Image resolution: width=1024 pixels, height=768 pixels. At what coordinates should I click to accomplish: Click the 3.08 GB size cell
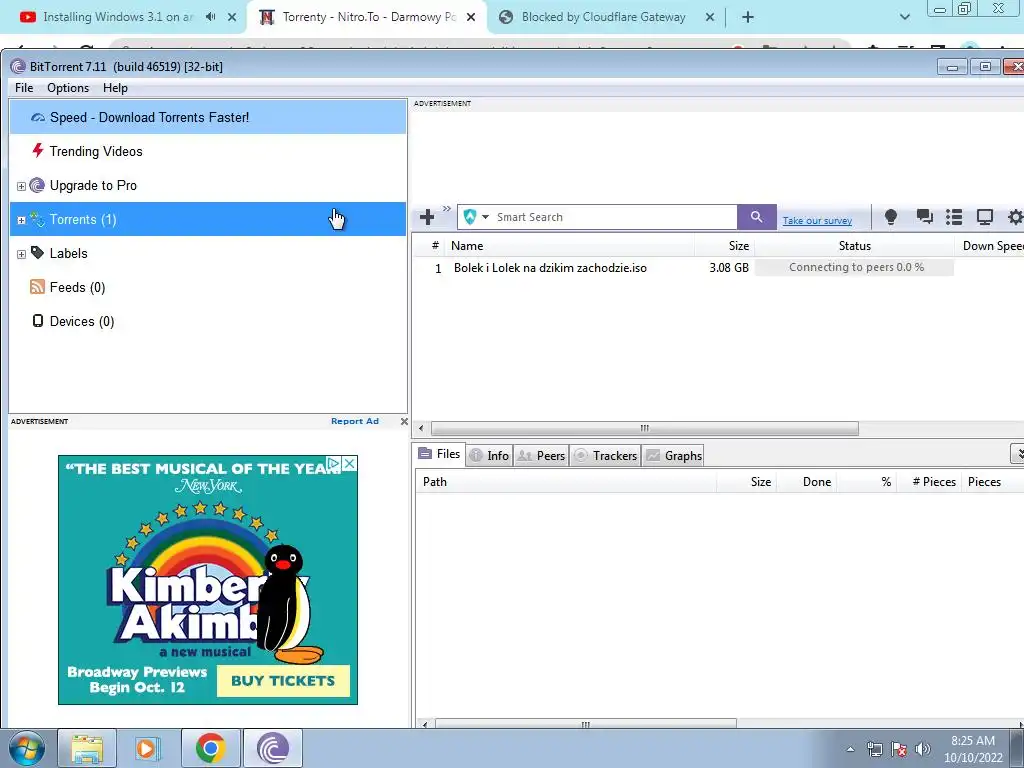pos(729,268)
